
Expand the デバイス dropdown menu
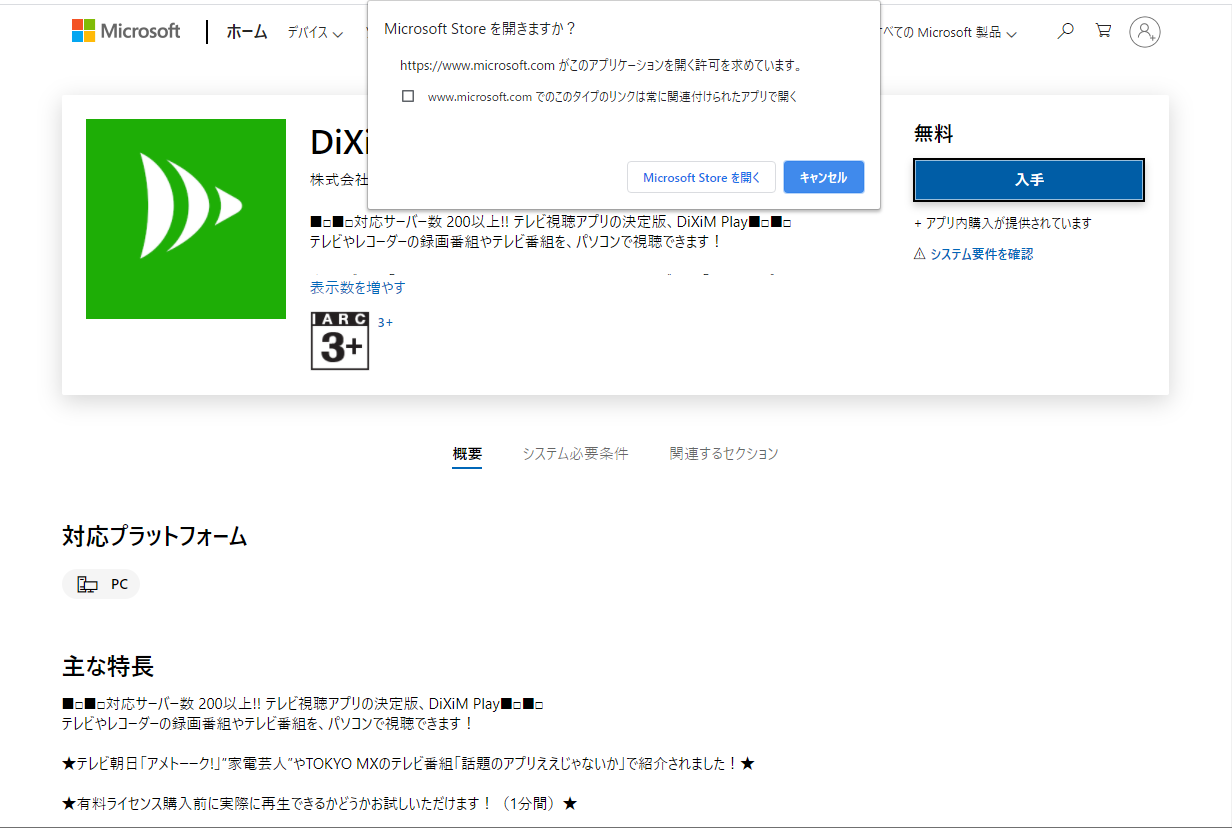[x=314, y=33]
